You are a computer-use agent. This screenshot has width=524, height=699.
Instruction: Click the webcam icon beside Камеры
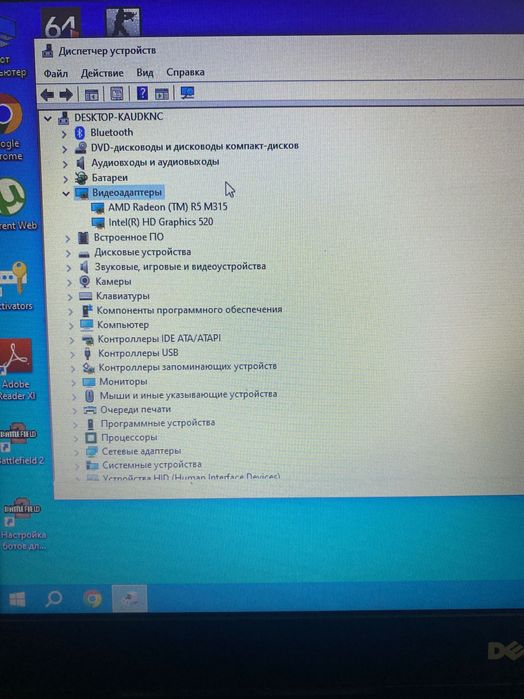(x=85, y=281)
